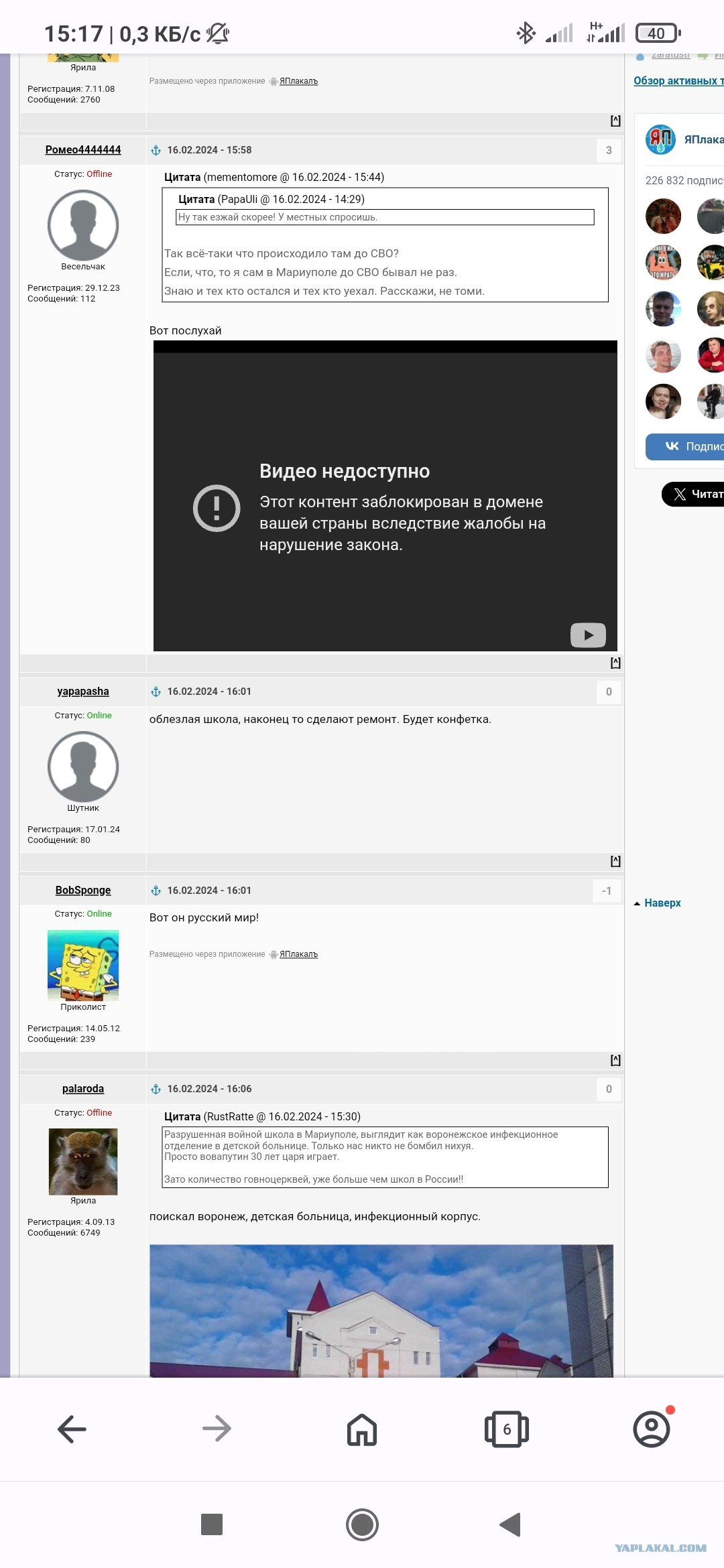Tap the browser forward arrow
724x1568 pixels.
click(217, 1429)
